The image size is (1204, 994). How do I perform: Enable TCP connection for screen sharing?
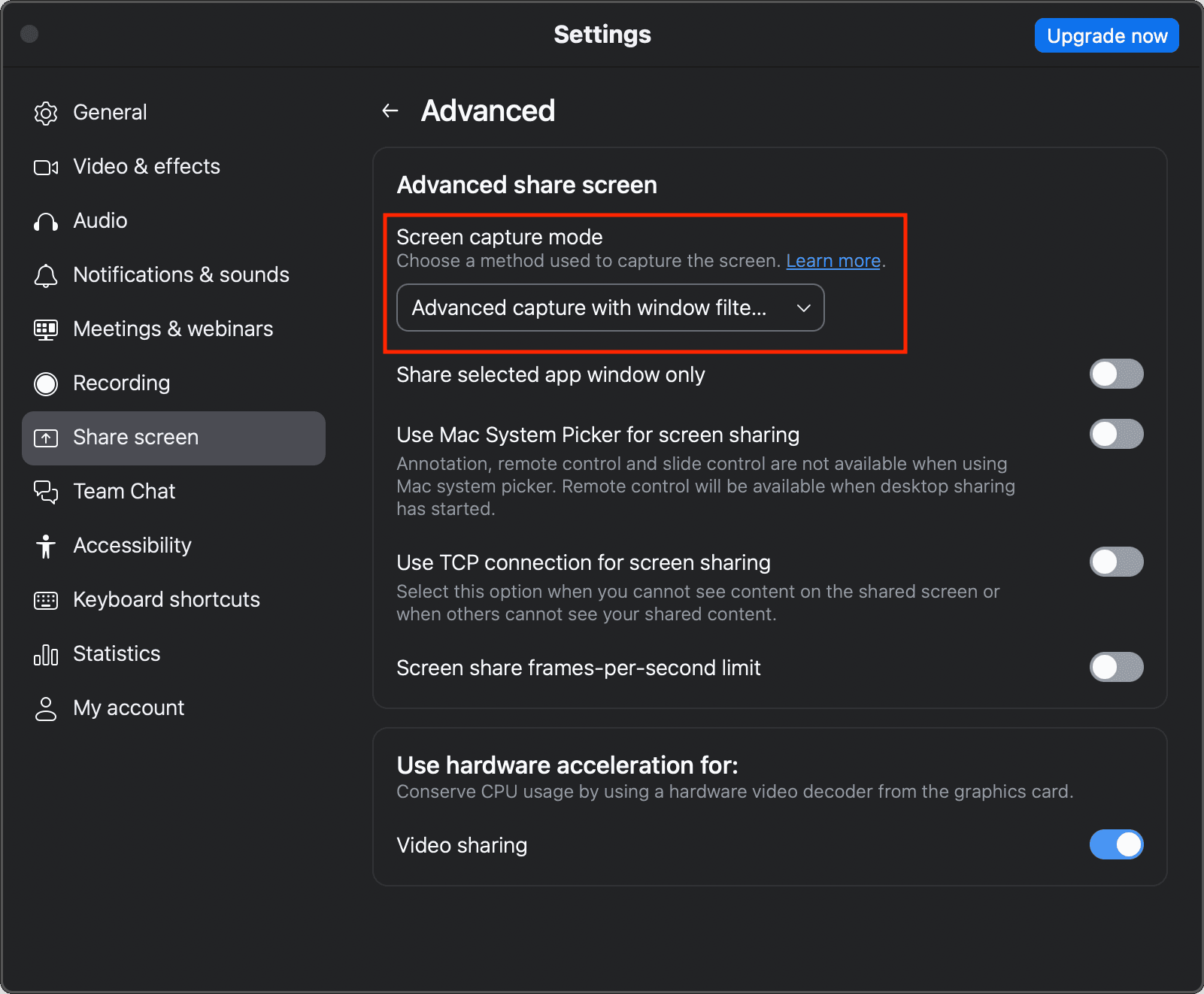(1116, 562)
